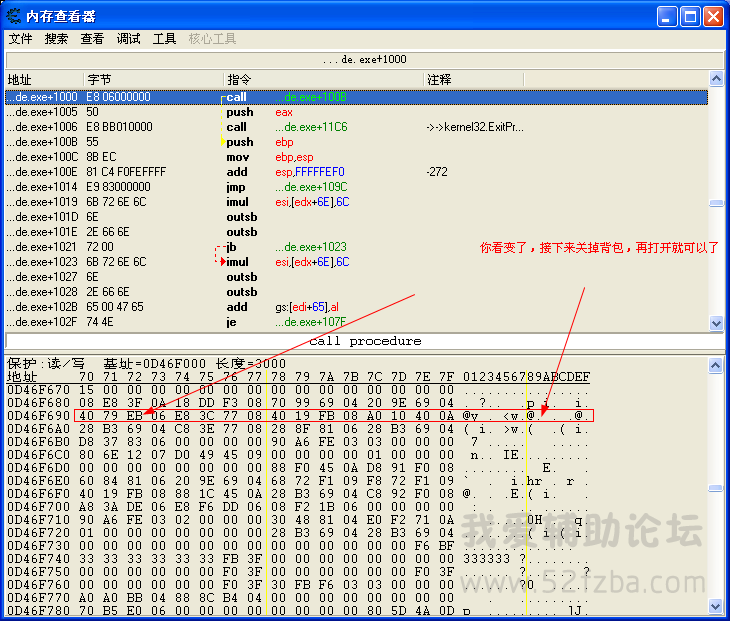Select the imul row at de.exe+1023
The height and width of the screenshot is (621, 730).
pyautogui.click(x=357, y=262)
